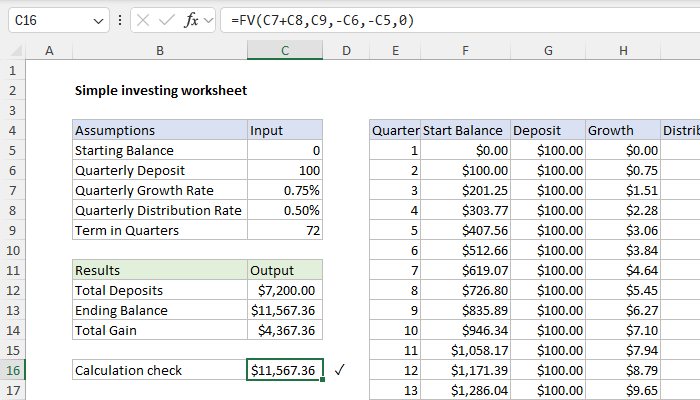This screenshot has width=700, height=400.
Task: Select the Term in Quarters value 72
Action: 285,230
